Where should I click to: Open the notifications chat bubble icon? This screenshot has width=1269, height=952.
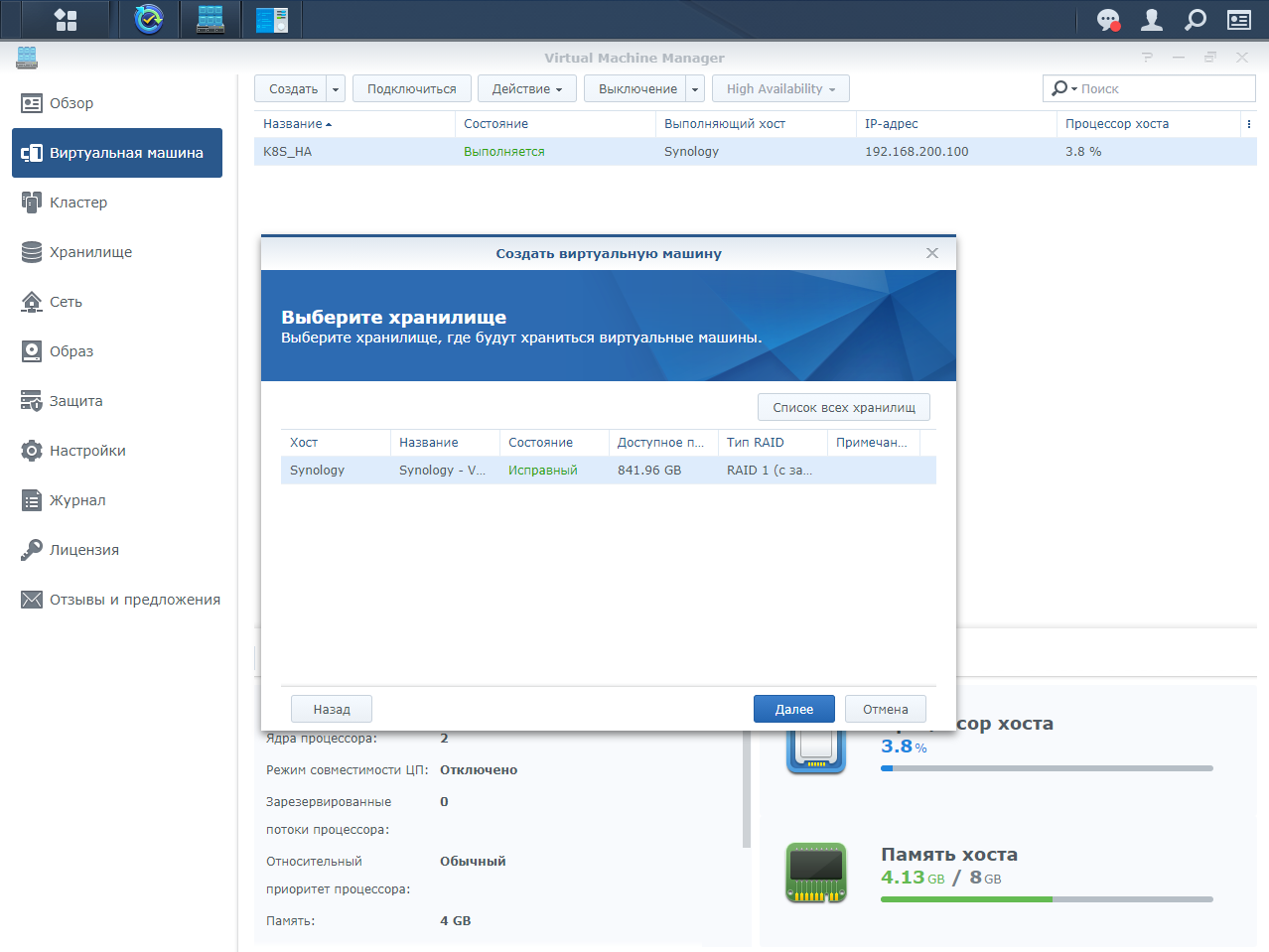(x=1108, y=19)
